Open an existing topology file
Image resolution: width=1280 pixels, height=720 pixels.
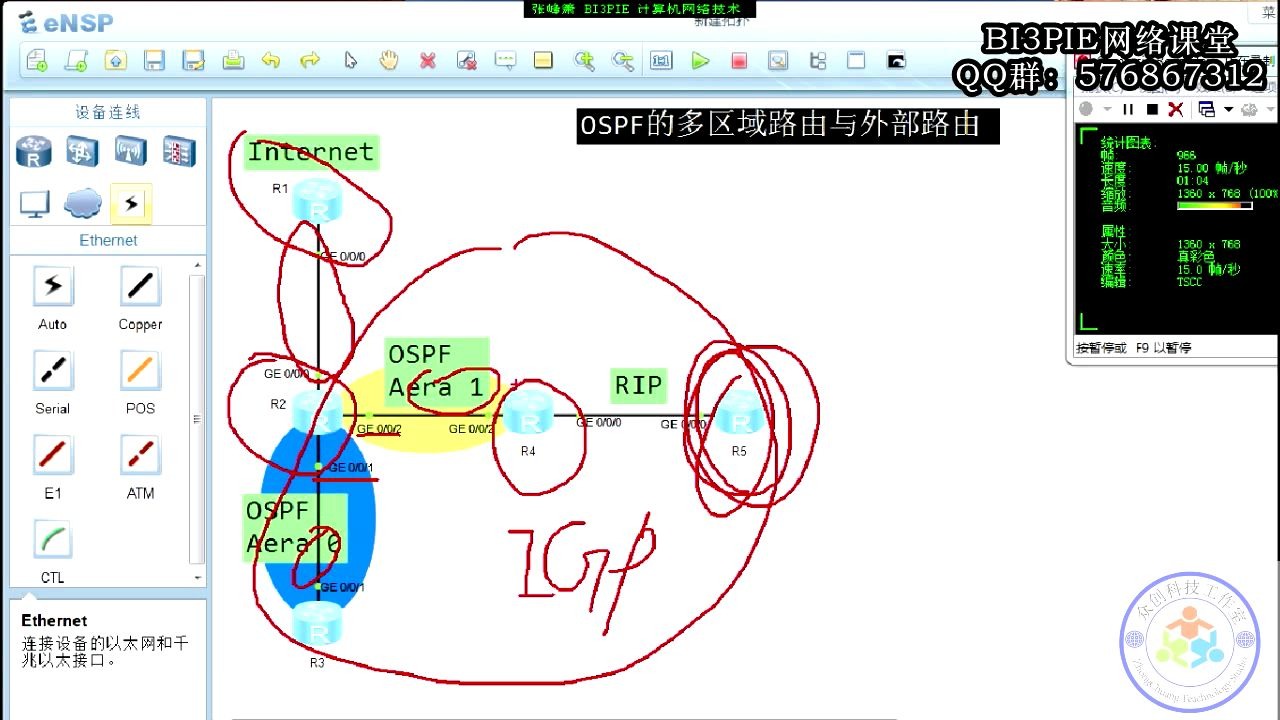pos(115,61)
